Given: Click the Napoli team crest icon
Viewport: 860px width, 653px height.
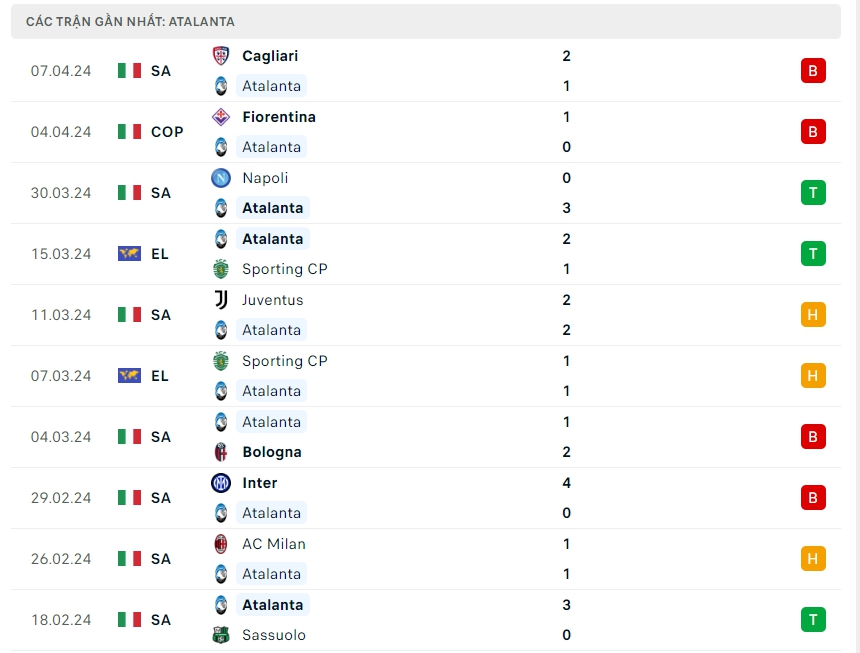Looking at the screenshot, I should (221, 178).
